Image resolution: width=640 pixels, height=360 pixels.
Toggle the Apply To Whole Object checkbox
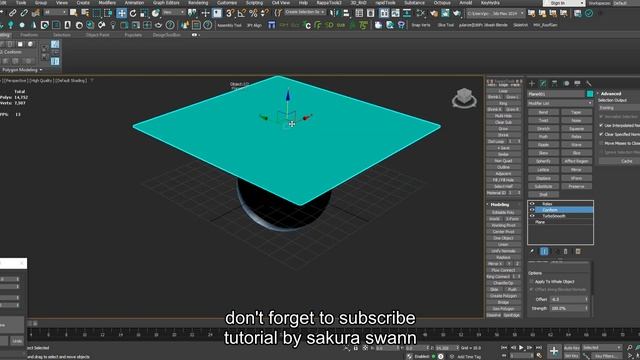coord(531,282)
